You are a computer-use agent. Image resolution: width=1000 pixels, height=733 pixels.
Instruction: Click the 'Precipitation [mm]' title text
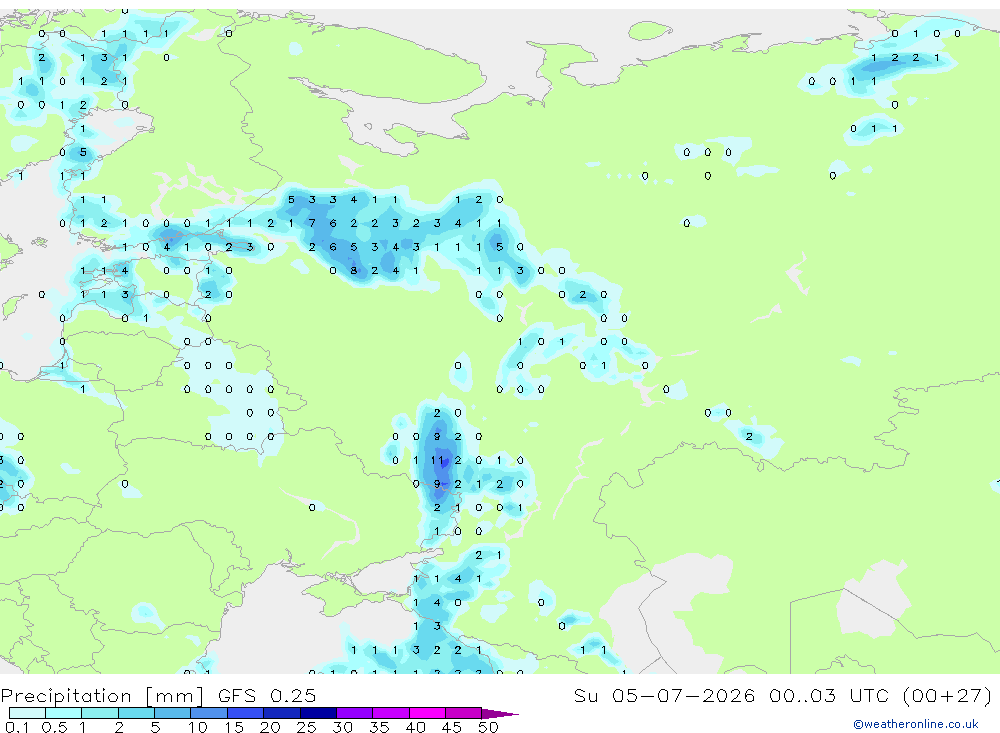point(102,695)
